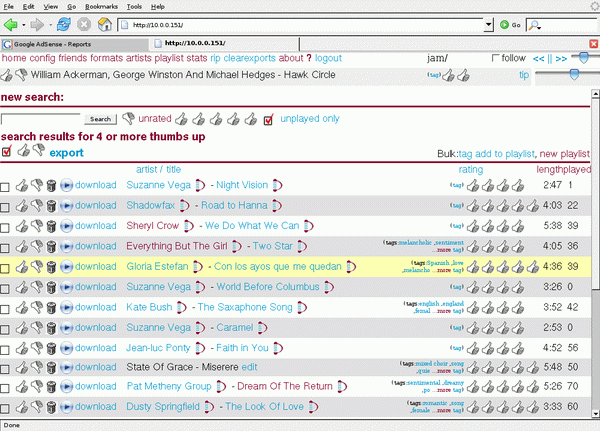Play Shadowfax Road to Hanna
This screenshot has width=600, height=431.
pyautogui.click(x=66, y=206)
